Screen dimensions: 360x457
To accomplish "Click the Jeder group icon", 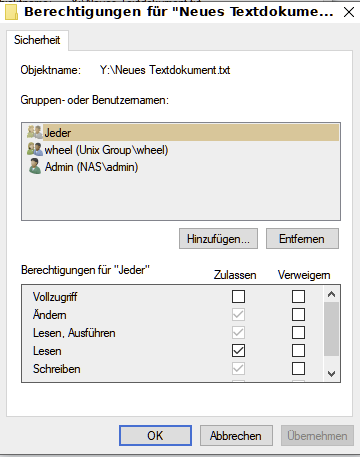I will (x=35, y=132).
